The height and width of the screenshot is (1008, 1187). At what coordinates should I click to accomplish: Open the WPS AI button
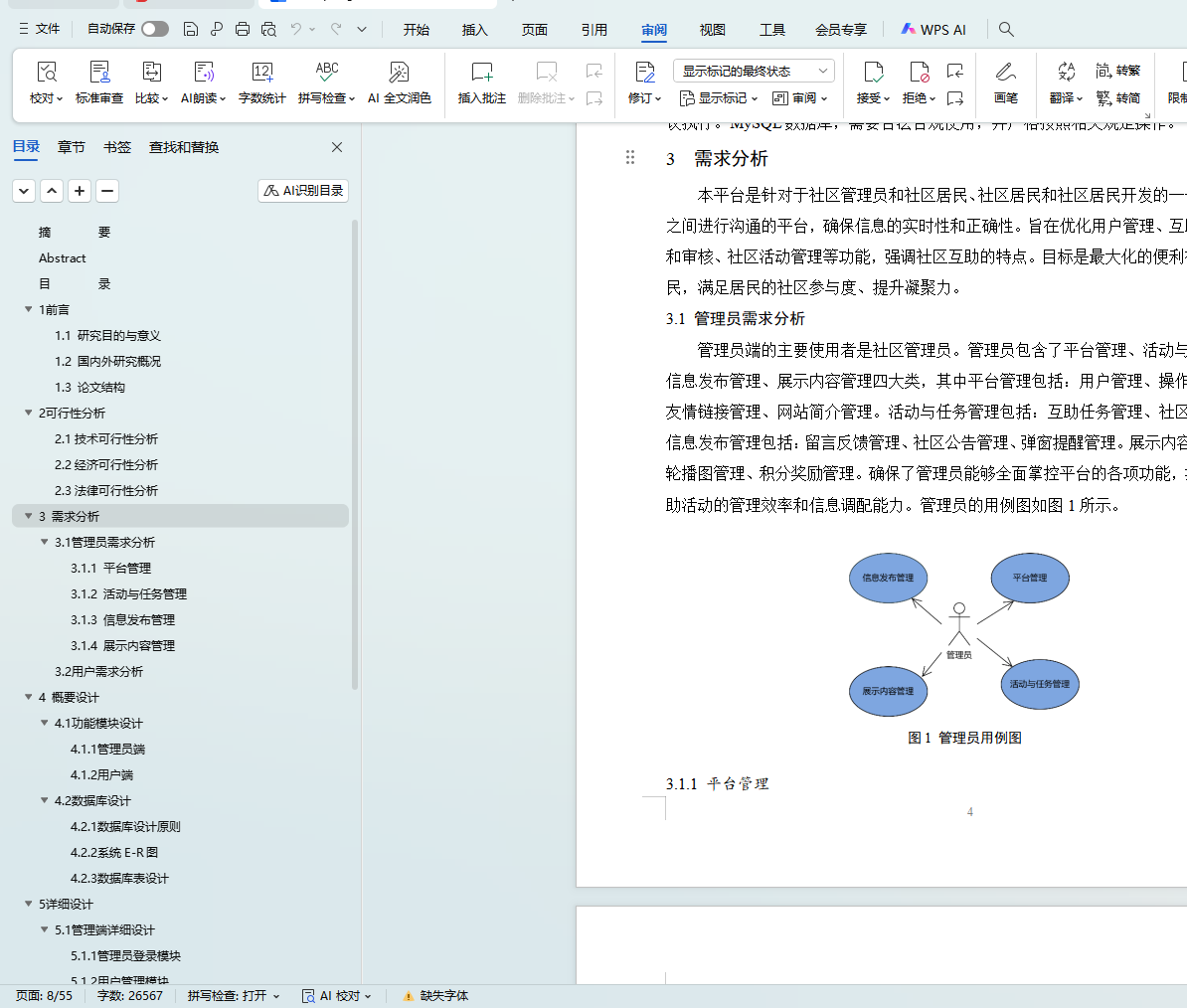click(933, 30)
